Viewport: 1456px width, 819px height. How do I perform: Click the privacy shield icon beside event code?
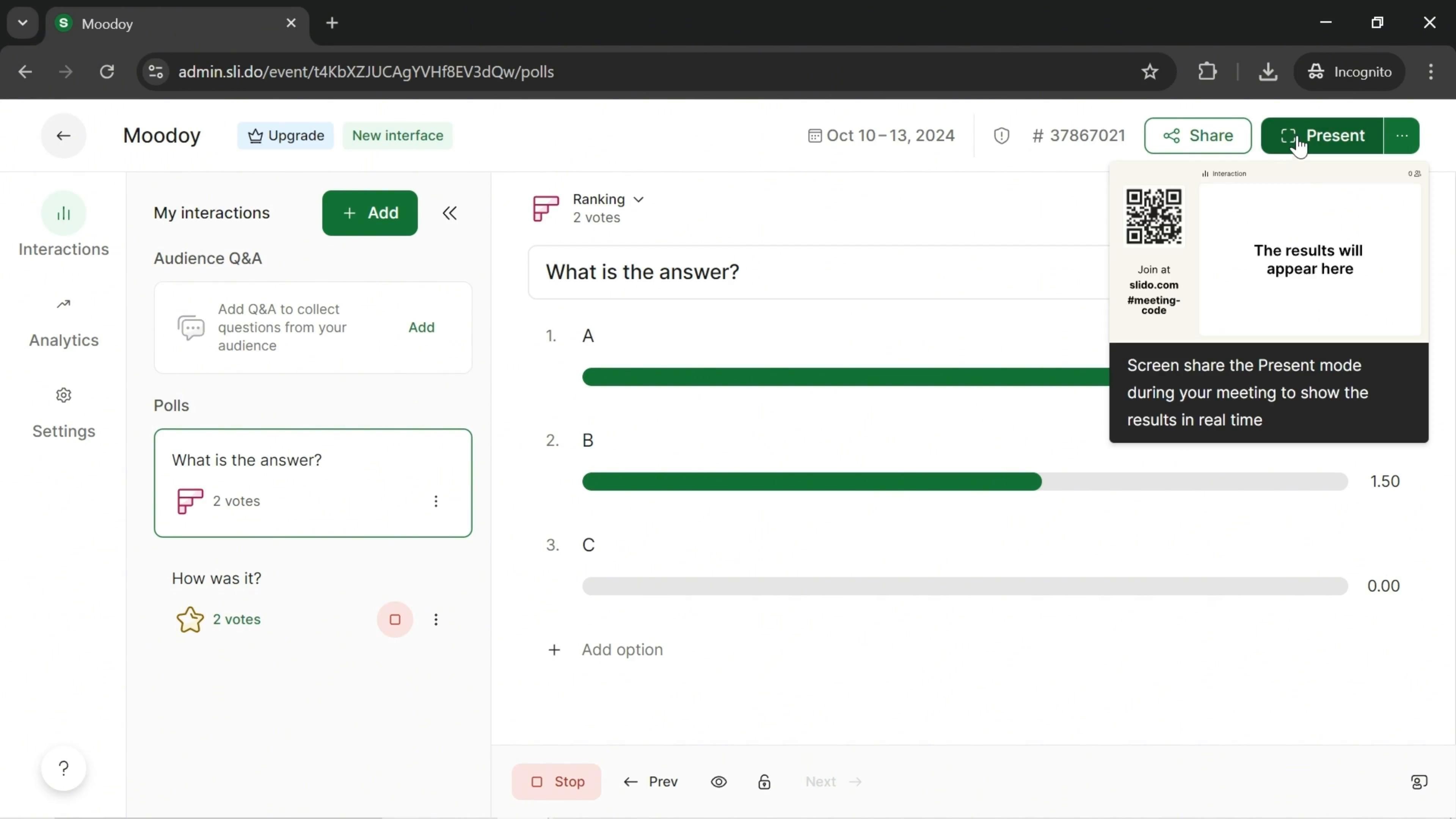(1001, 136)
